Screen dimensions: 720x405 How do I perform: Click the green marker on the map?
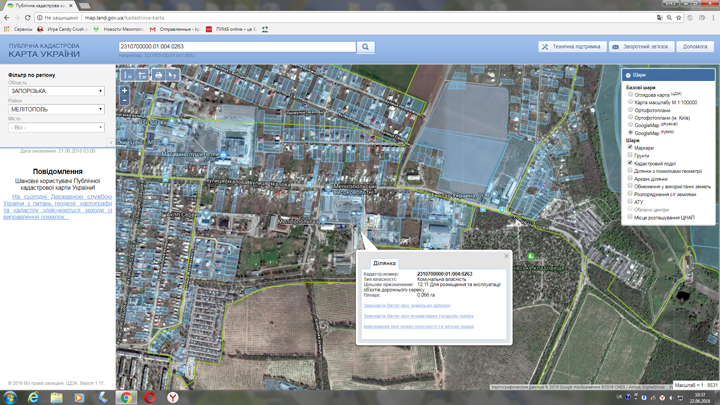coord(532,256)
